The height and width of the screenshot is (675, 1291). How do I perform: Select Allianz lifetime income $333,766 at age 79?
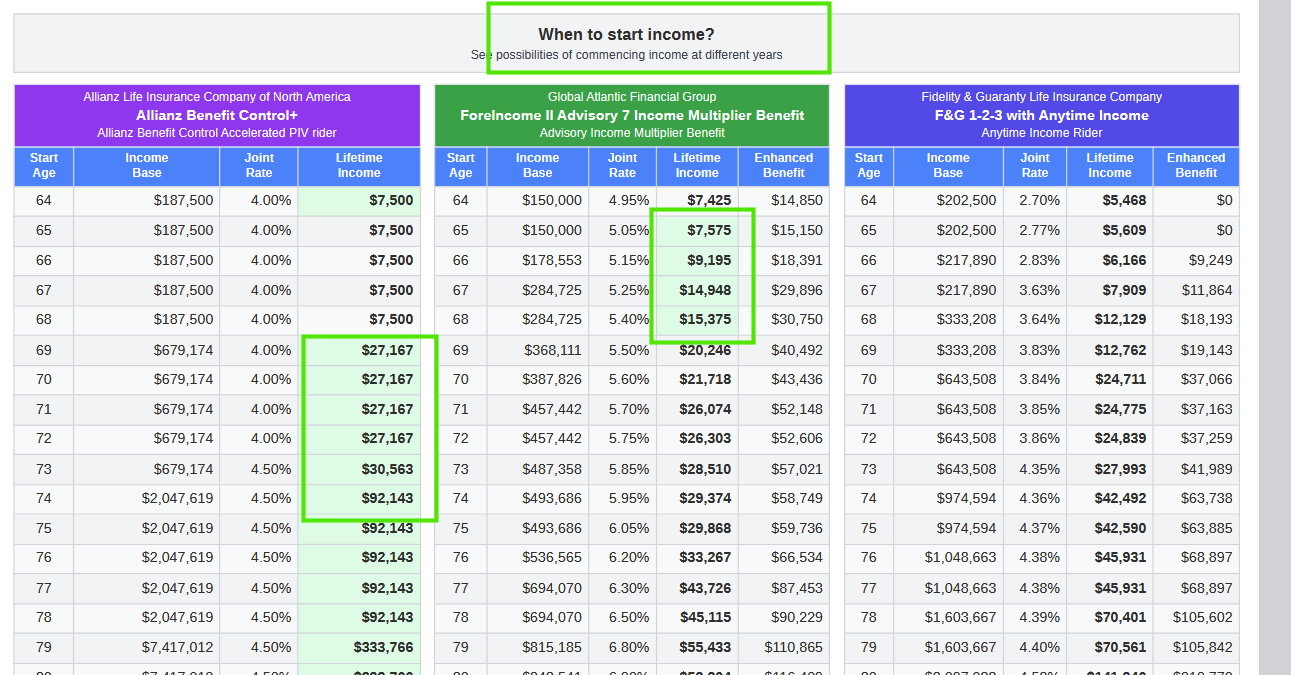[383, 647]
